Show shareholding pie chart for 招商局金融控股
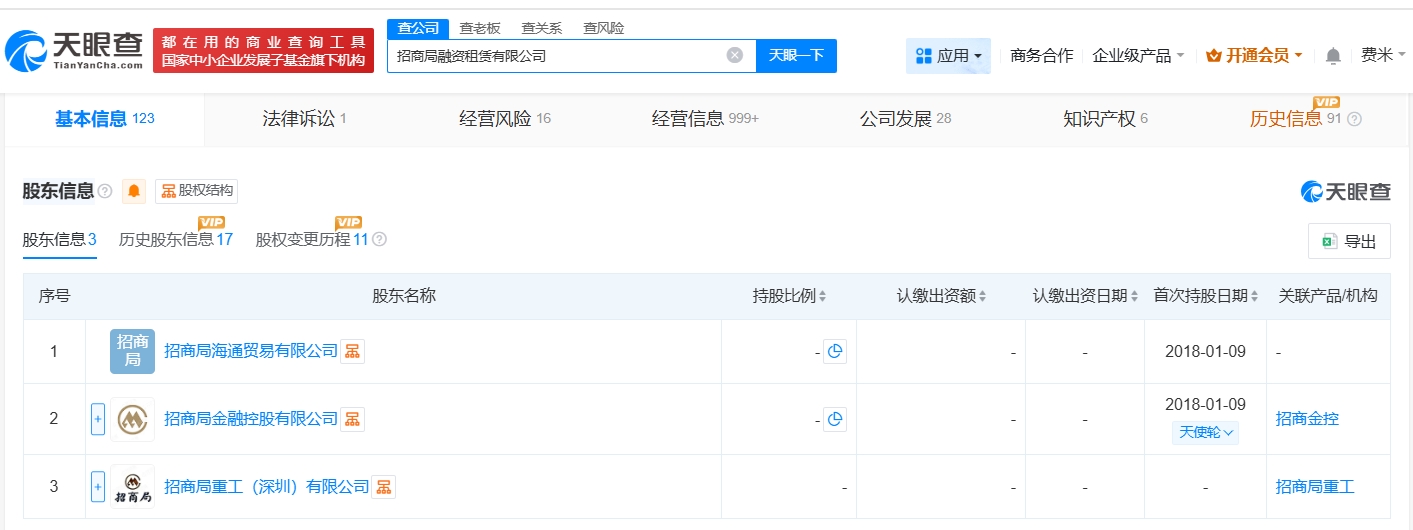Image resolution: width=1413 pixels, height=530 pixels. (835, 419)
